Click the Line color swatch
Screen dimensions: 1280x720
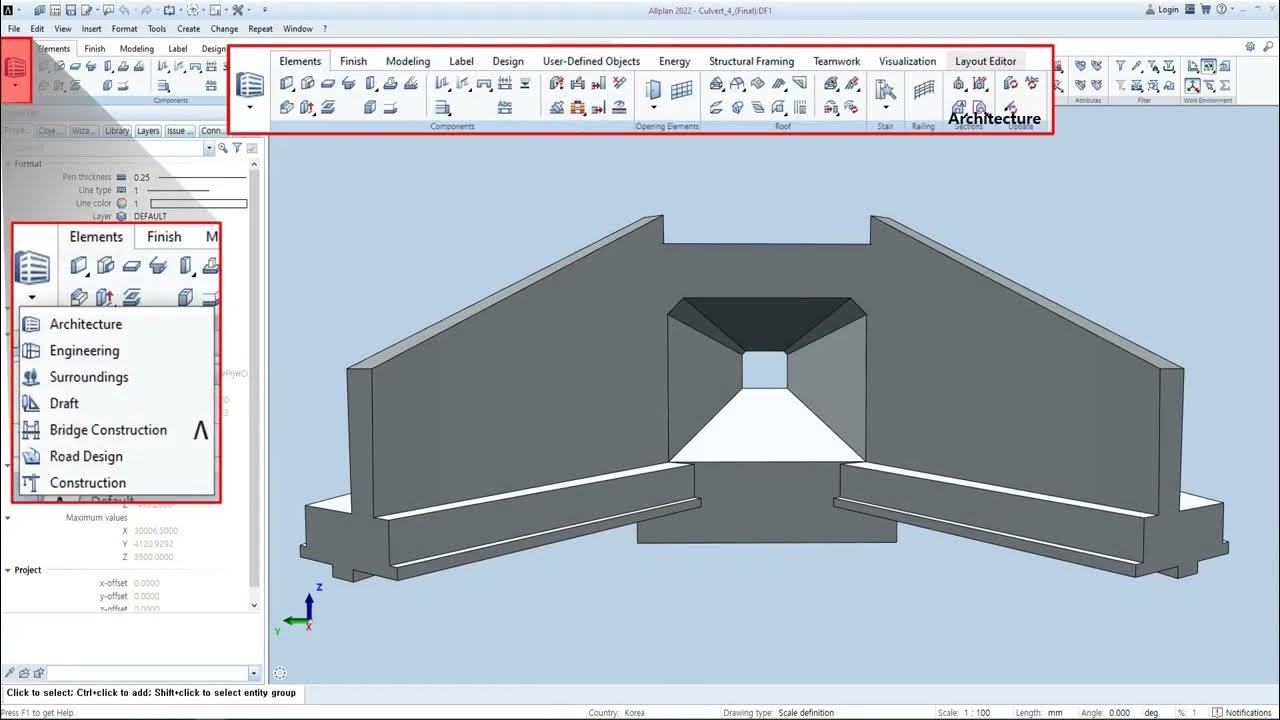[198, 203]
